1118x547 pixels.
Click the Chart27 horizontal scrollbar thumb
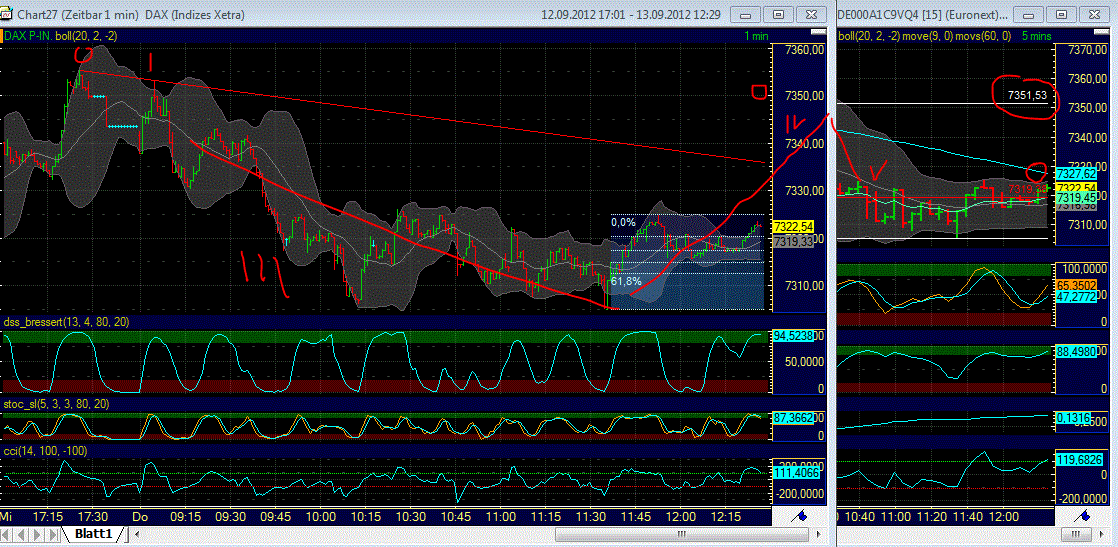(x=682, y=533)
